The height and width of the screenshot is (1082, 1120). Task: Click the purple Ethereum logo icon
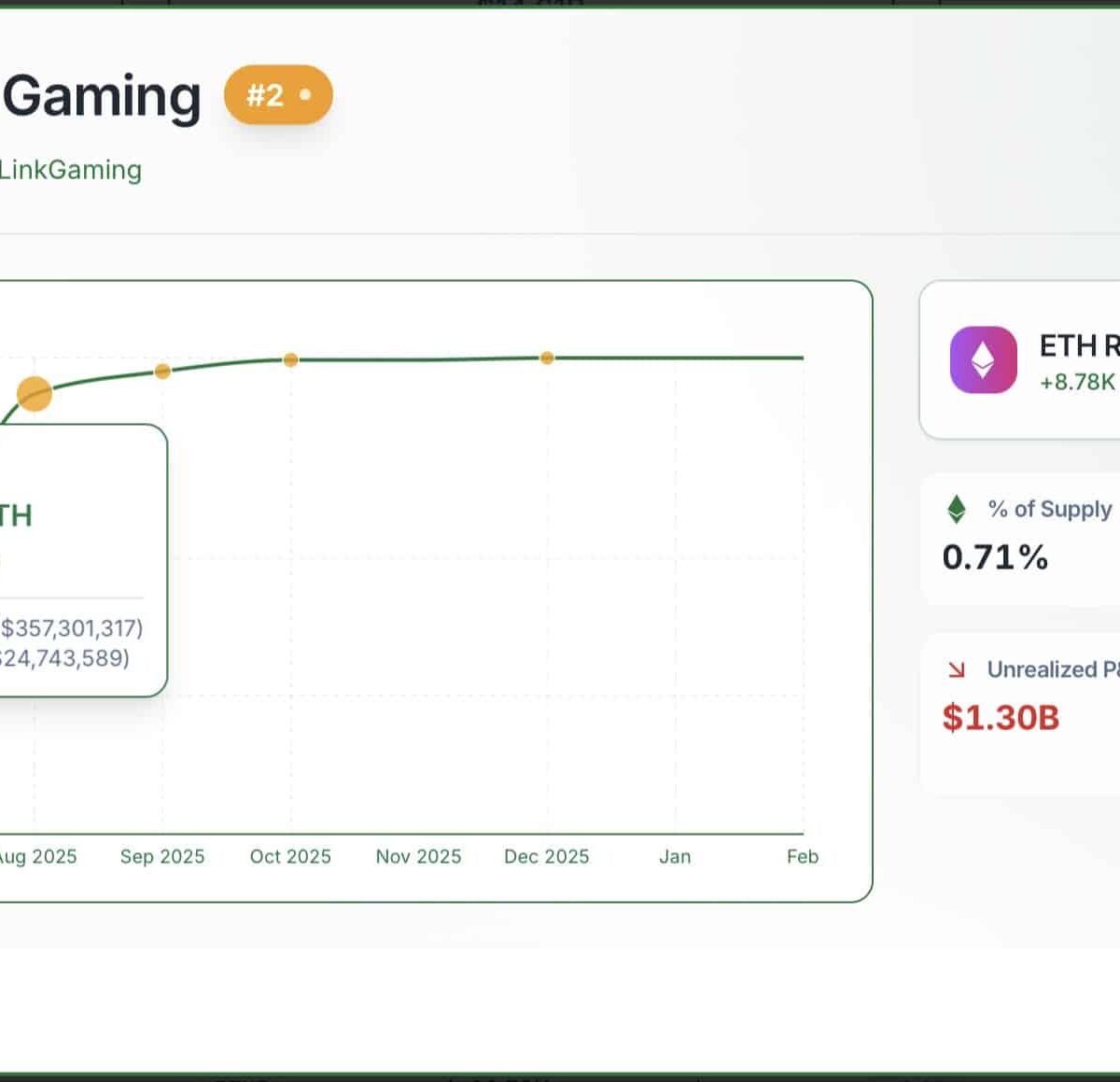click(x=983, y=359)
